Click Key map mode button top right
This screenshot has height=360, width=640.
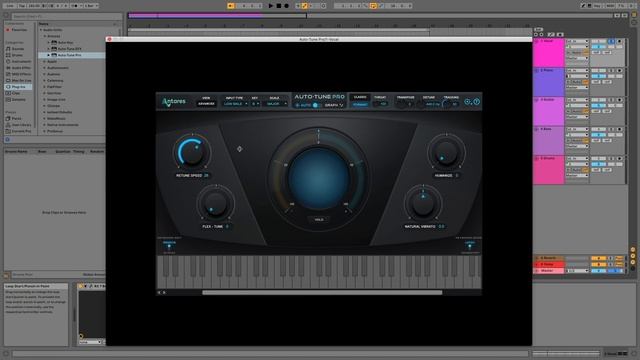point(597,6)
